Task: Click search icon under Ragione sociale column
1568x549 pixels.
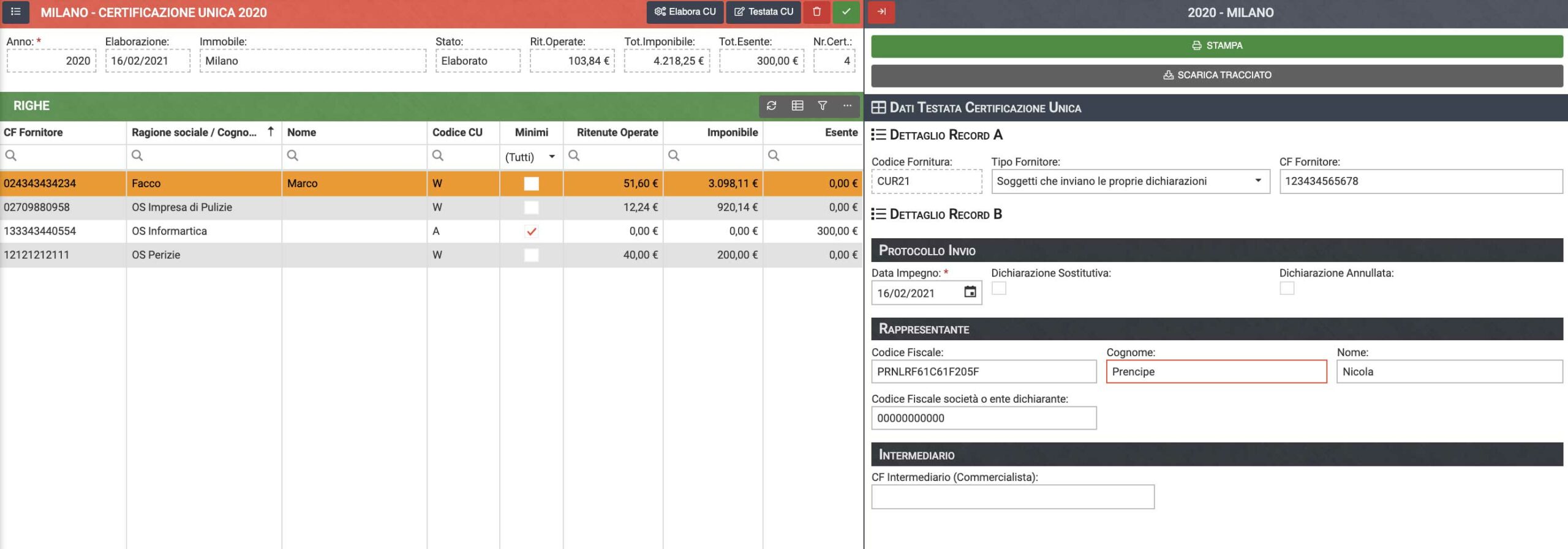Action: click(137, 155)
